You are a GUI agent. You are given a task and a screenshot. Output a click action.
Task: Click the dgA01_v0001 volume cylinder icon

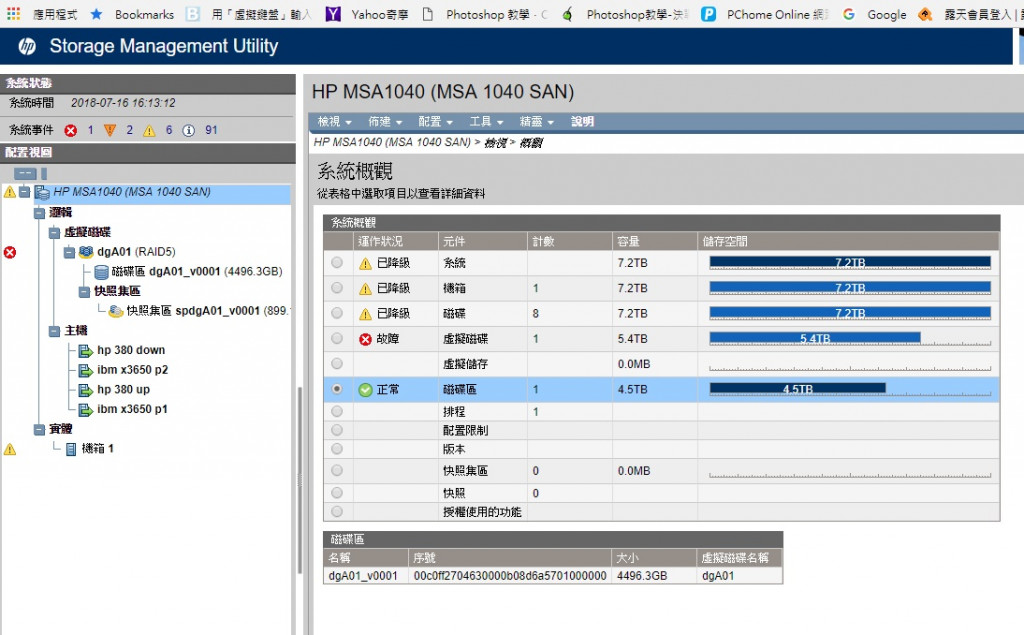click(101, 272)
